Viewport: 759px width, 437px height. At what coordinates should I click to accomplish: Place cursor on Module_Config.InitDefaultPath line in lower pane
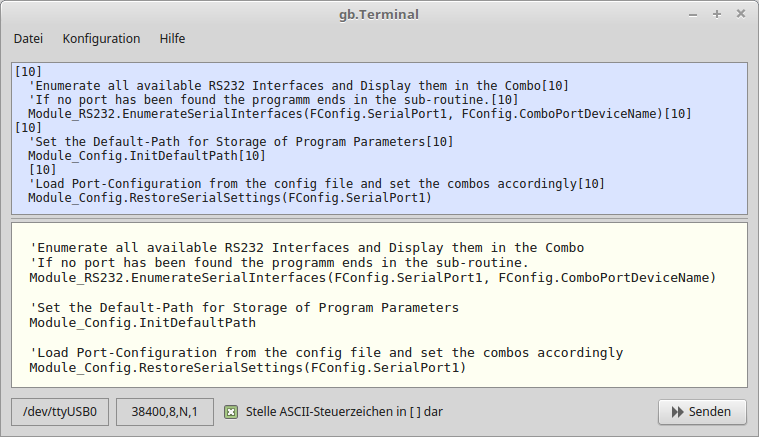pos(143,323)
